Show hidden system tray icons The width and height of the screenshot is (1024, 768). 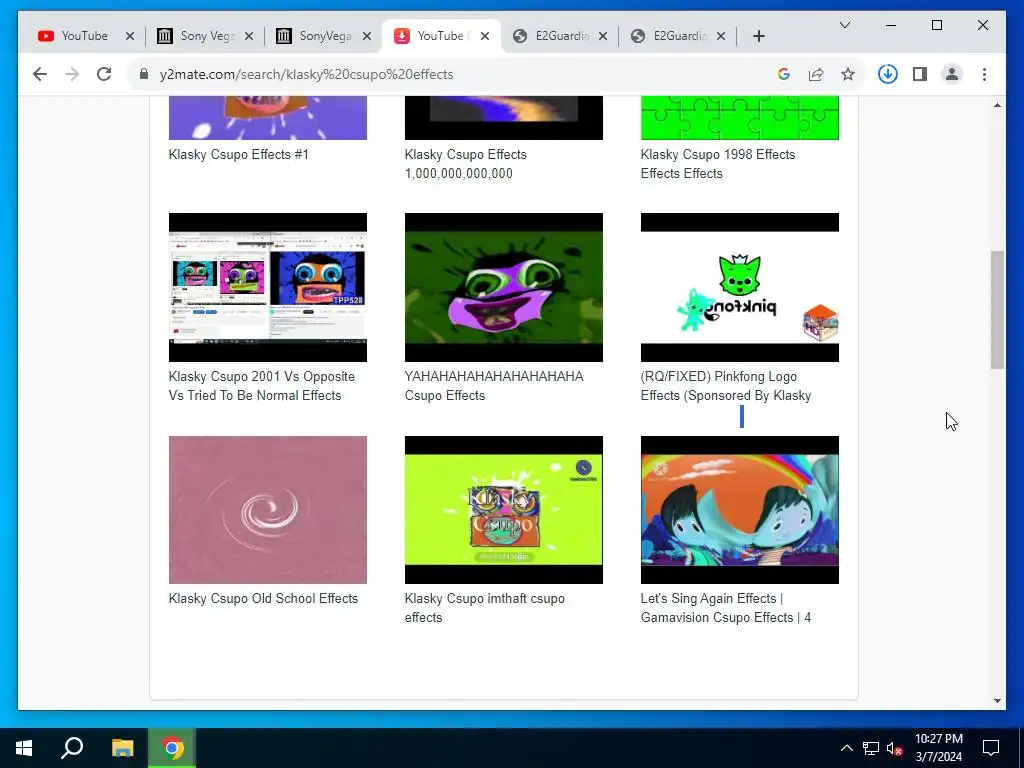pyautogui.click(x=846, y=748)
